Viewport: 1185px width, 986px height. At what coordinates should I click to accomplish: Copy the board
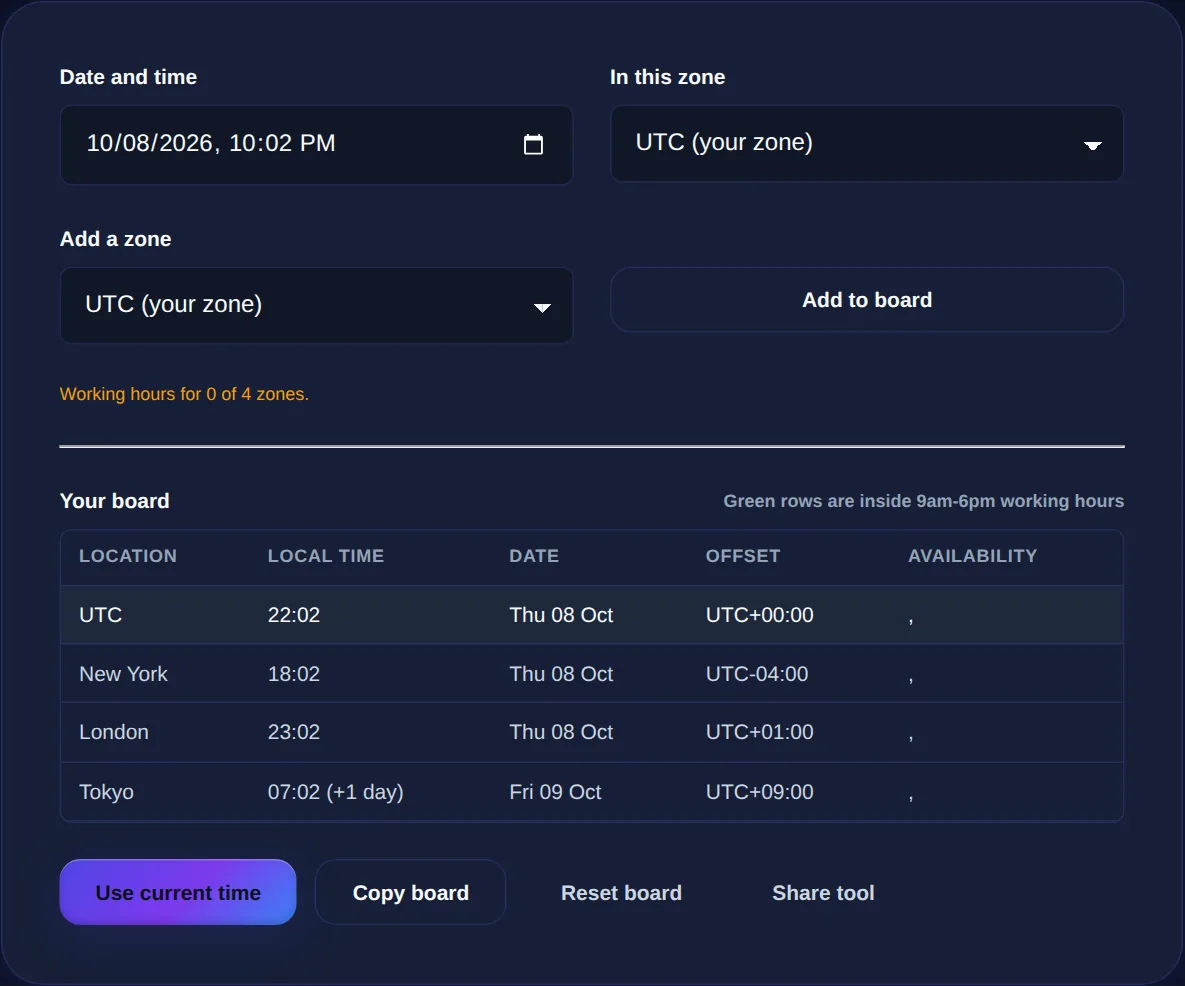[410, 892]
